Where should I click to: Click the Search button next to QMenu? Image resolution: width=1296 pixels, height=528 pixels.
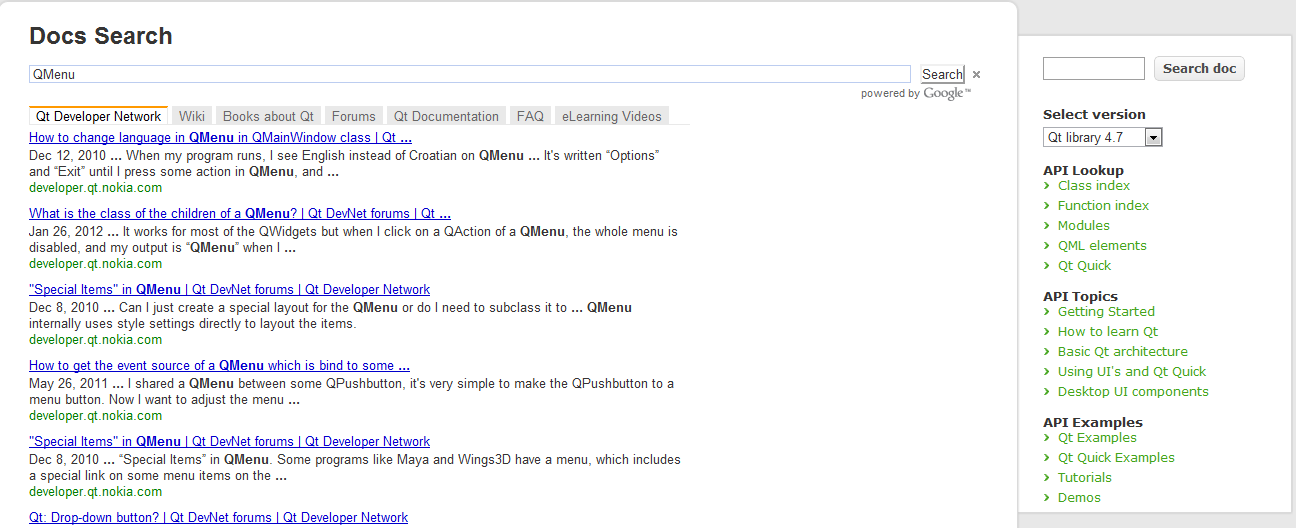tap(942, 74)
